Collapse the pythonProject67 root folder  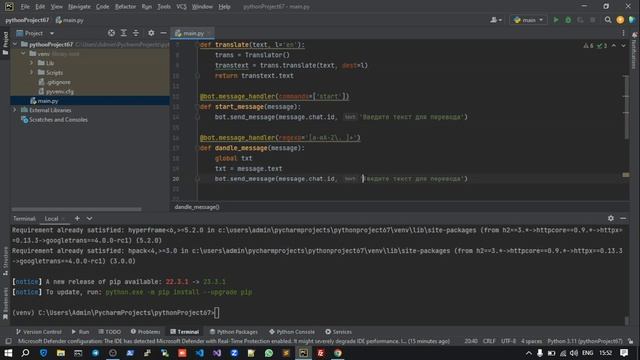point(15,44)
